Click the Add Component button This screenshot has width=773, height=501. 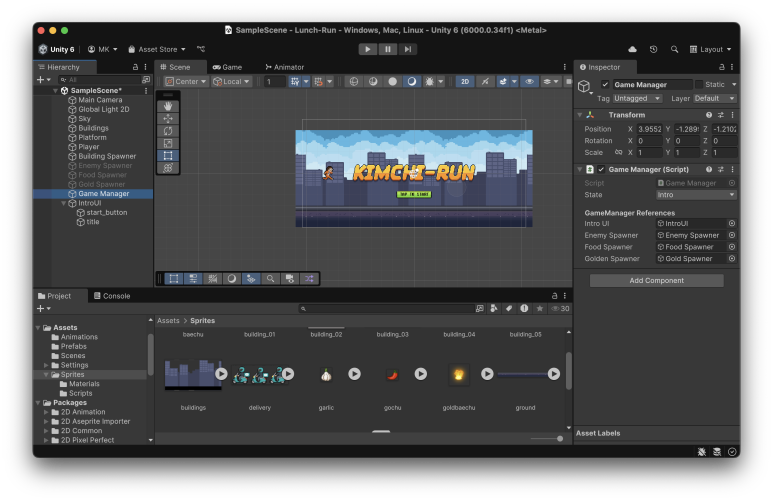(x=657, y=281)
